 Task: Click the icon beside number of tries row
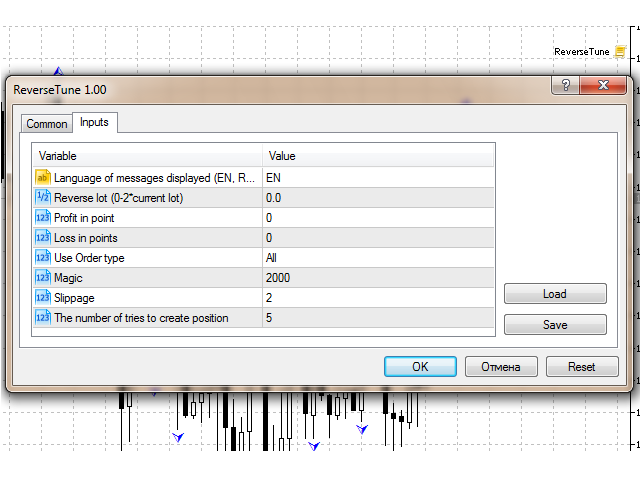[x=43, y=317]
